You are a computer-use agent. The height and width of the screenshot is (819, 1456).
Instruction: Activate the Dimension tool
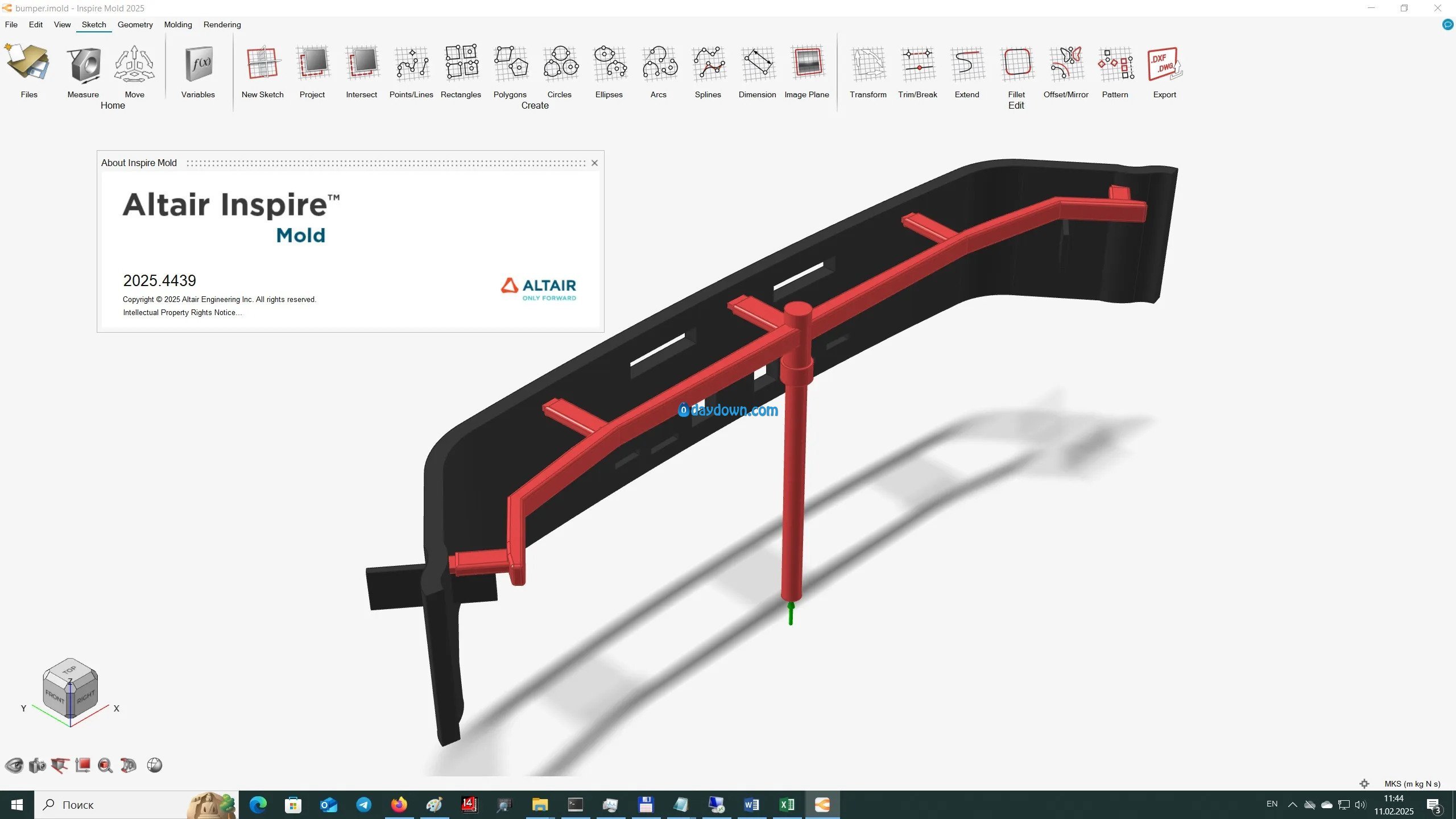758,63
